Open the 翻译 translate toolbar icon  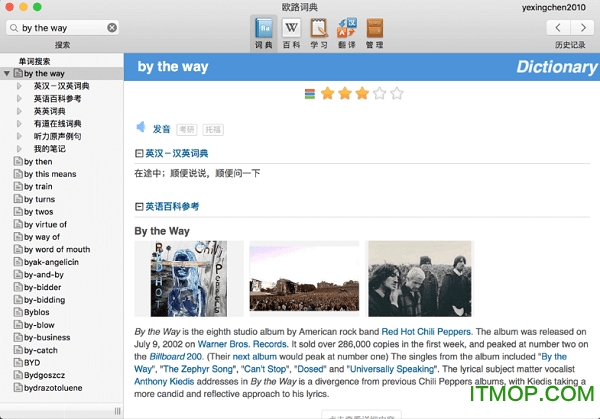click(x=347, y=32)
